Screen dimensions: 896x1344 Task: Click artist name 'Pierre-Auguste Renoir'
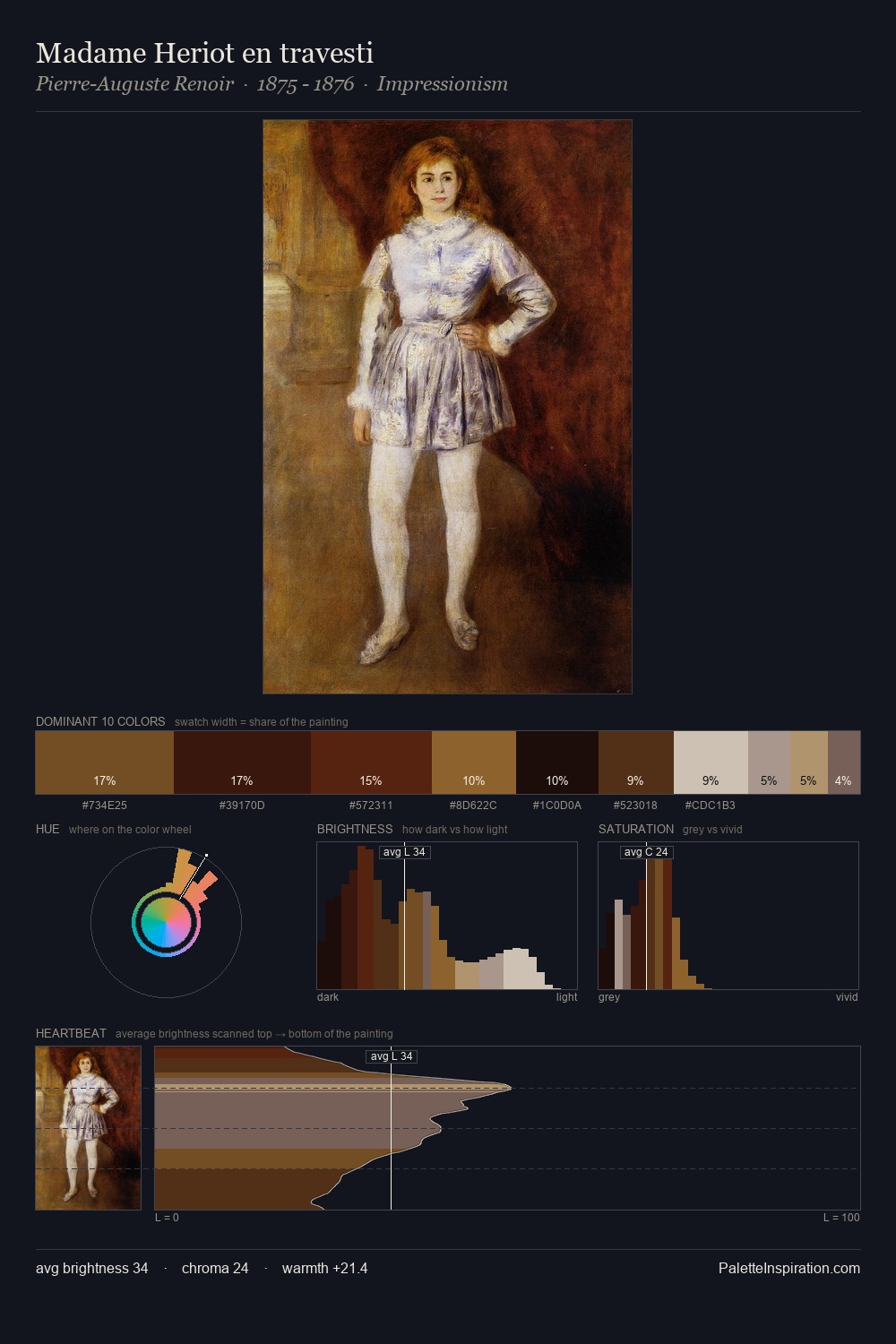pos(134,84)
